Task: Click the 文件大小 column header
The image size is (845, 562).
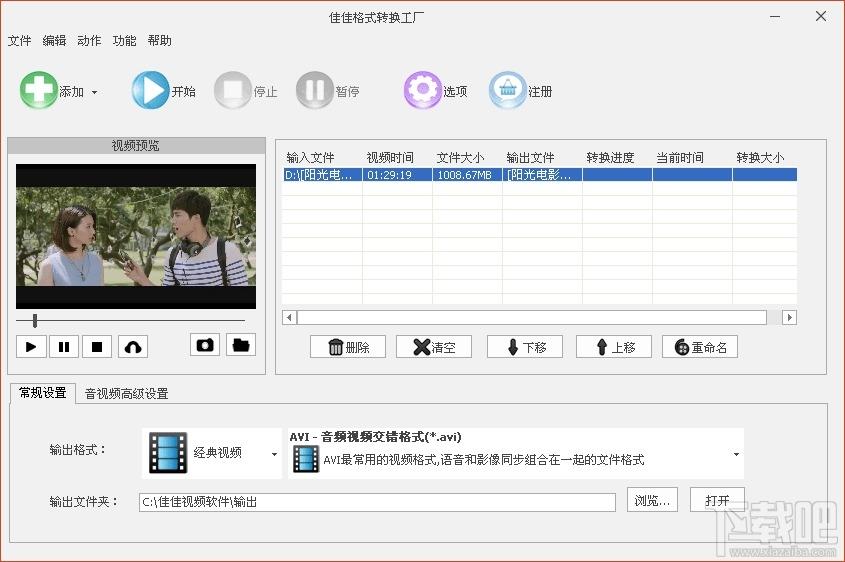Action: (460, 158)
